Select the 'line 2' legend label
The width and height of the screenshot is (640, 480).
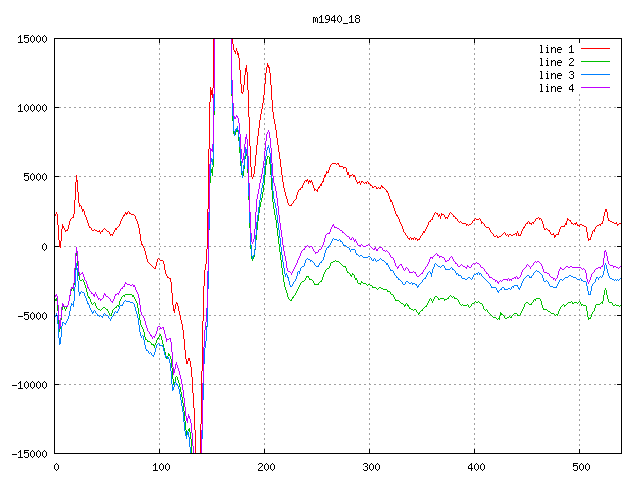(x=556, y=62)
